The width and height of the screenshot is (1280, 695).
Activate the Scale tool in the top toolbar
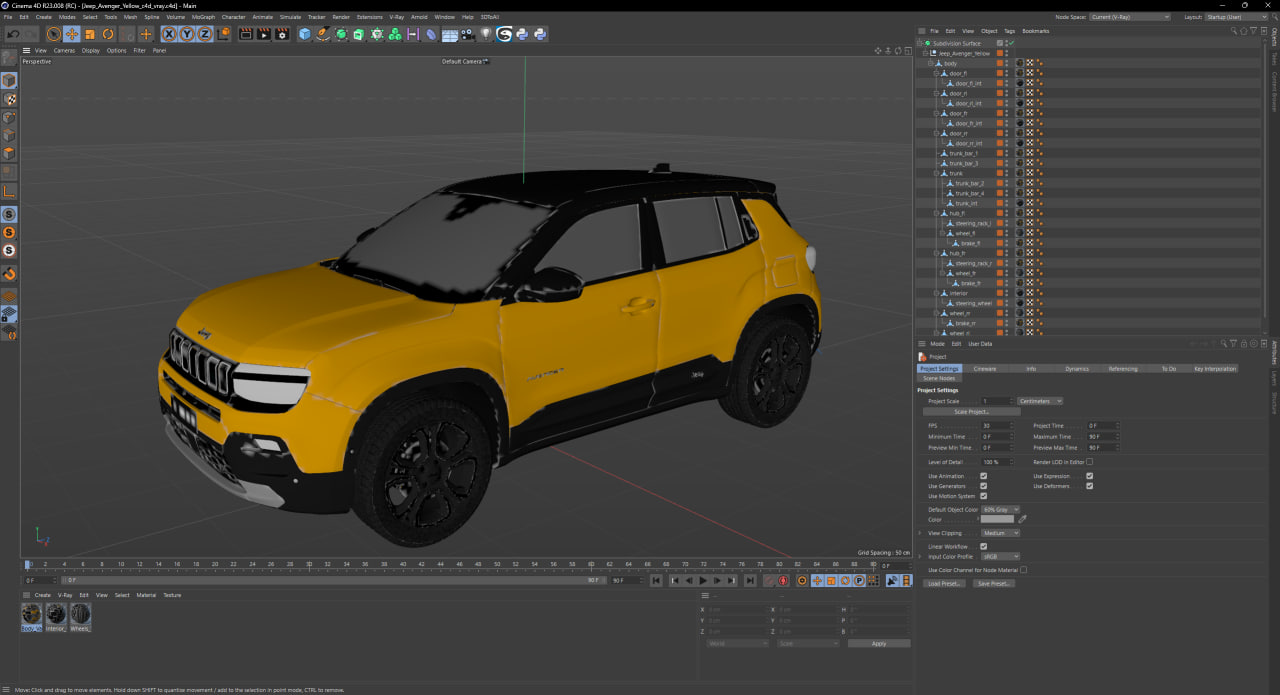point(90,34)
